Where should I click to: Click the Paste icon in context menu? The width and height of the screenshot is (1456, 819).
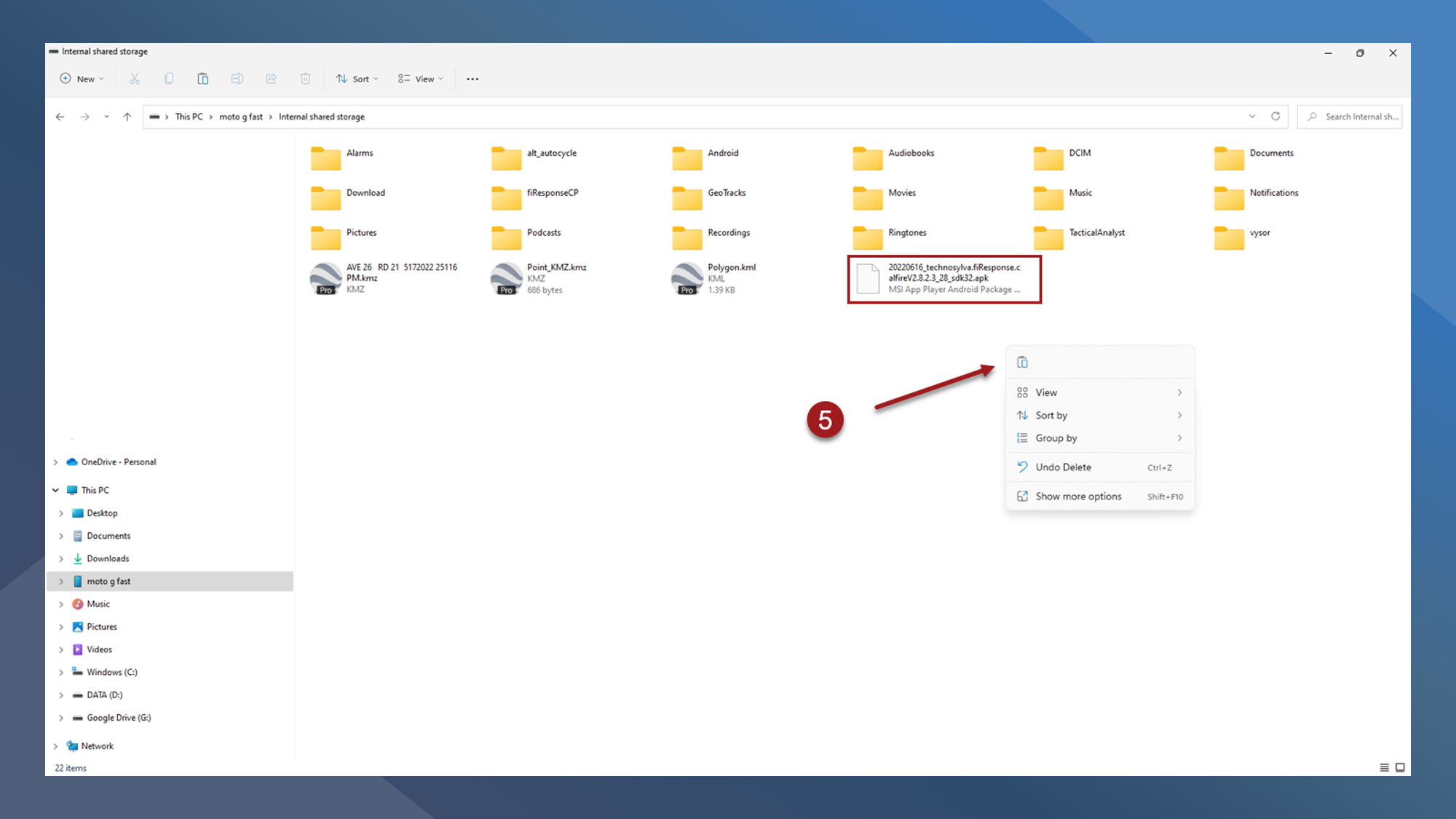pyautogui.click(x=1022, y=363)
